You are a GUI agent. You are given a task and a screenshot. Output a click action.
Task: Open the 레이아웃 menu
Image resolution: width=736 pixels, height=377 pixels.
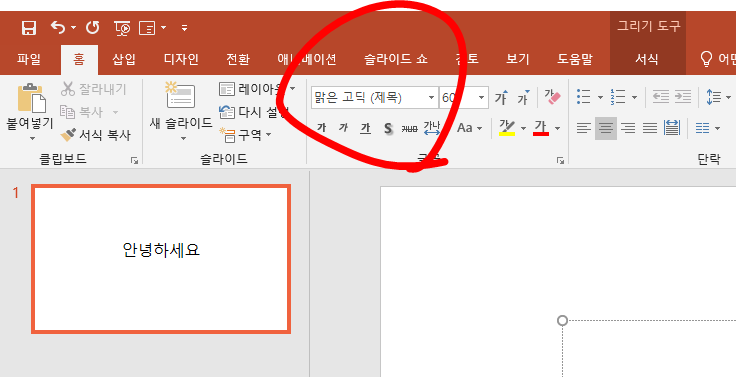(257, 88)
